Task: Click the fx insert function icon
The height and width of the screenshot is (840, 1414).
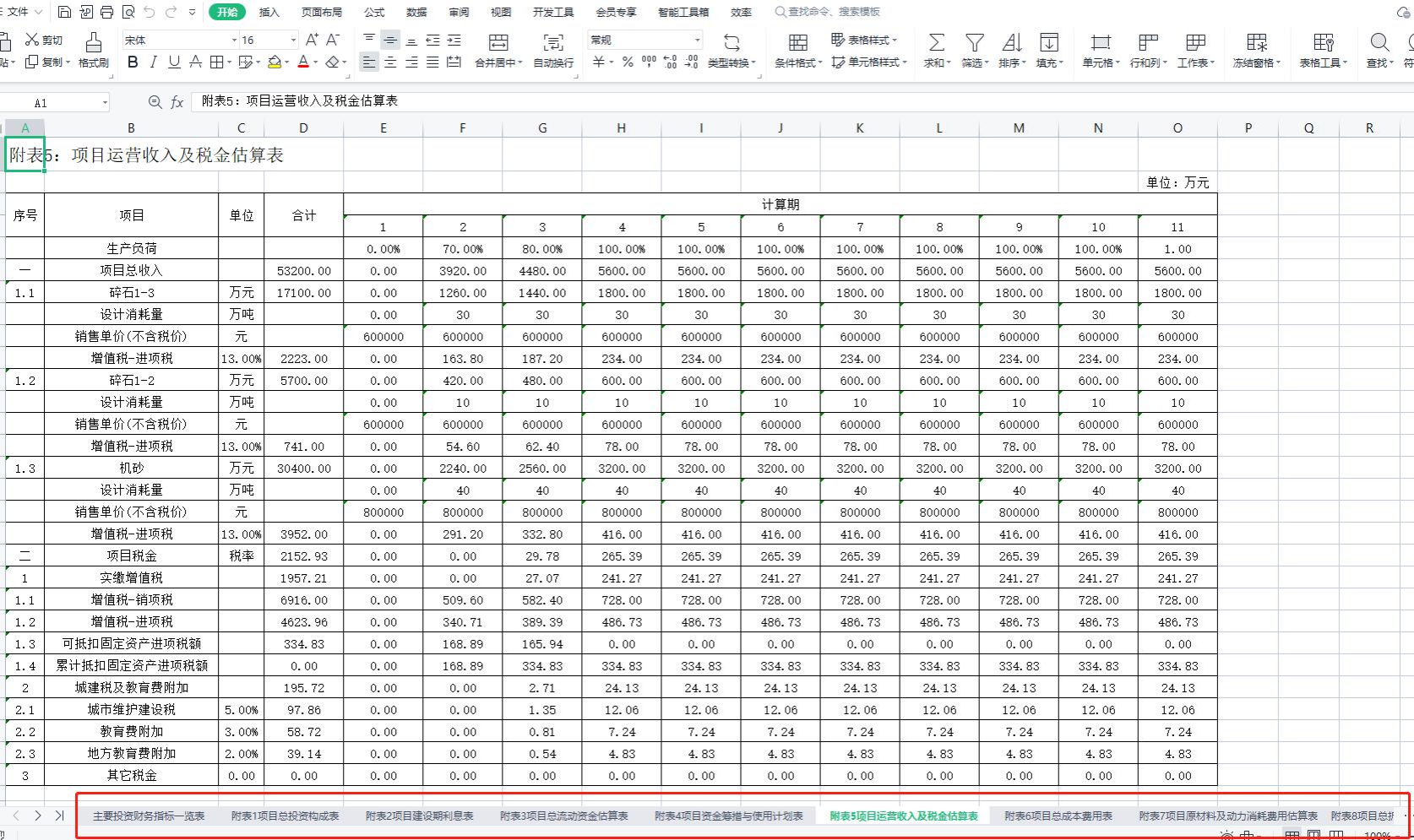Action: click(177, 102)
